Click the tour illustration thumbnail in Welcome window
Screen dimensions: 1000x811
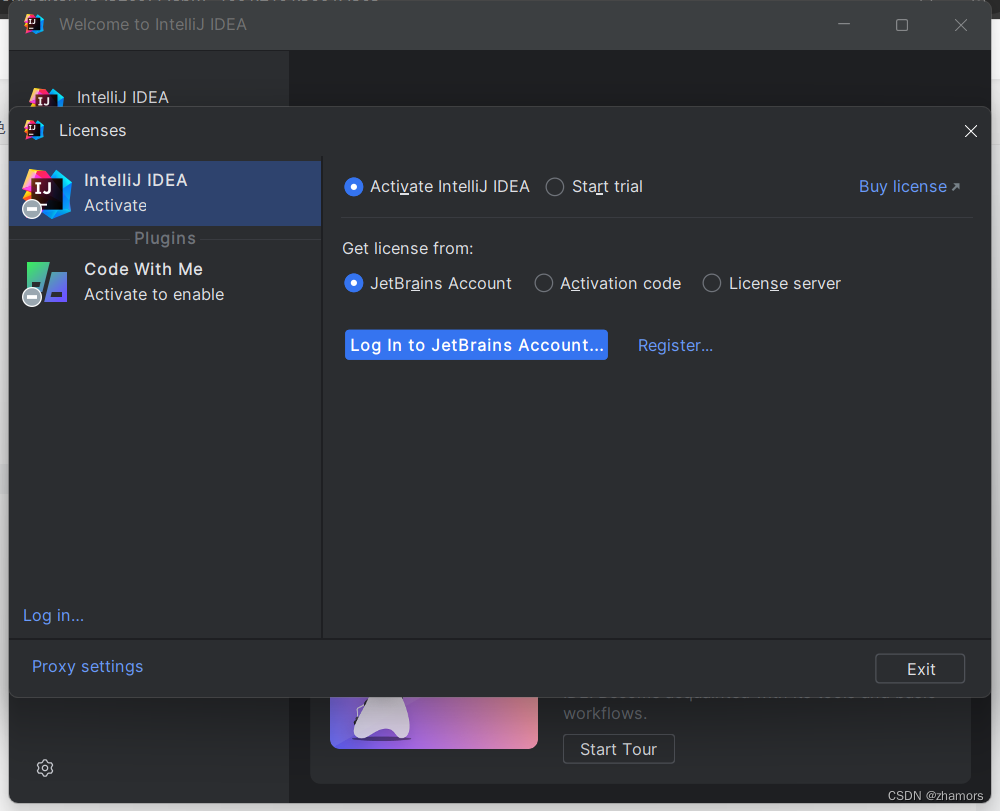coord(434,722)
